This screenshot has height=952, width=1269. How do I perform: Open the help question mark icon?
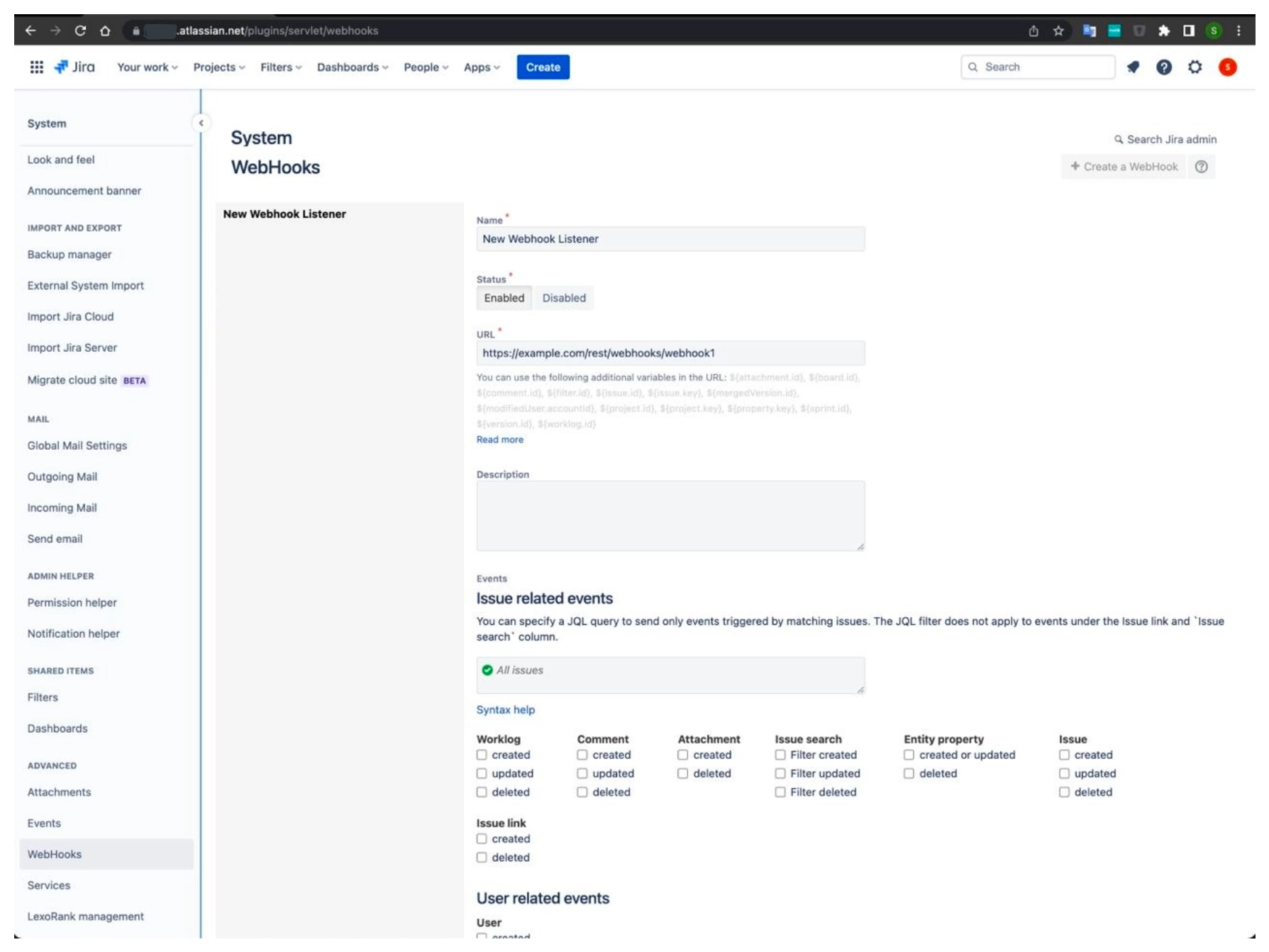(1163, 67)
